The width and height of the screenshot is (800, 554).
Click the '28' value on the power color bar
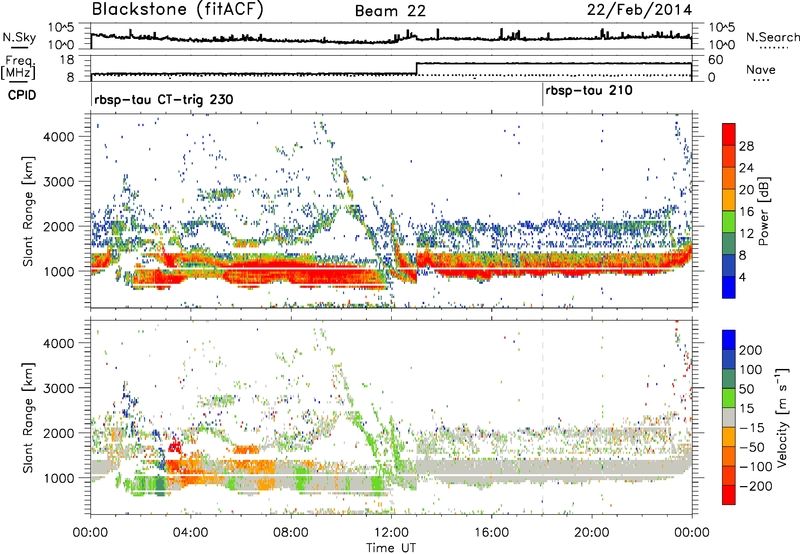pos(746,146)
